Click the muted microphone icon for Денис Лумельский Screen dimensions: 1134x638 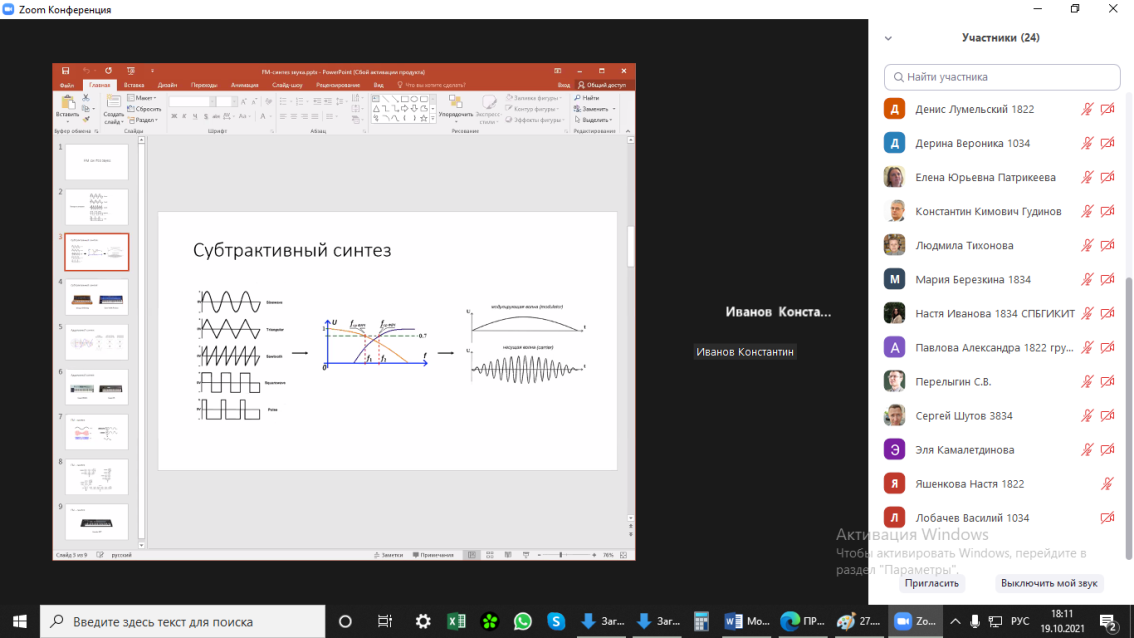click(x=1087, y=109)
